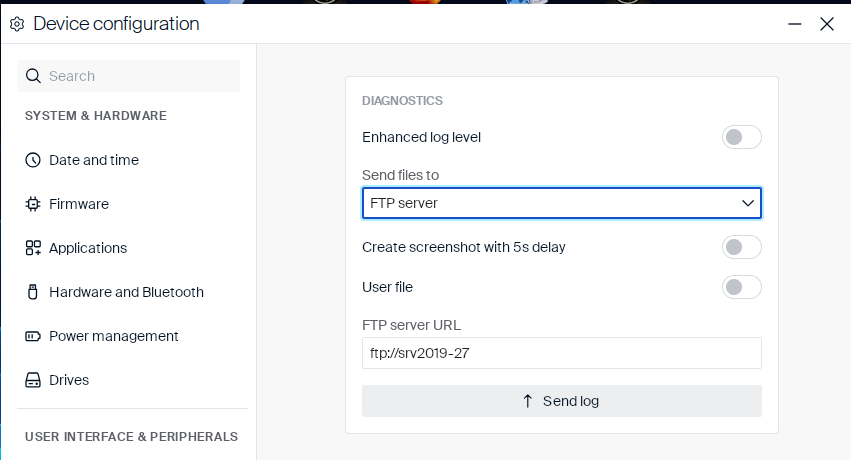Toggle Enhanced log level switch
This screenshot has width=851, height=460.
click(x=741, y=137)
